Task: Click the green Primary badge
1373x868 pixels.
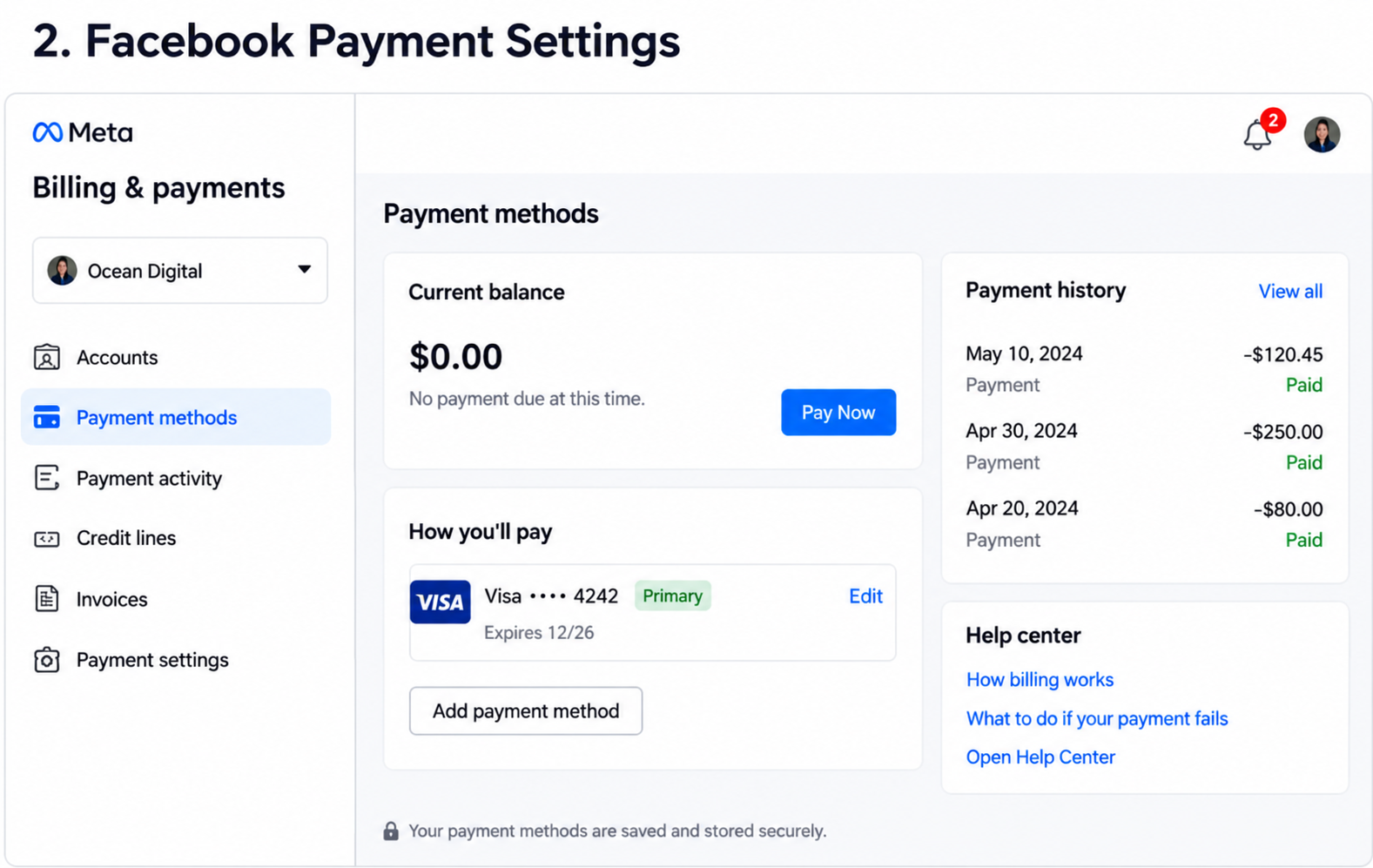Action: point(672,596)
